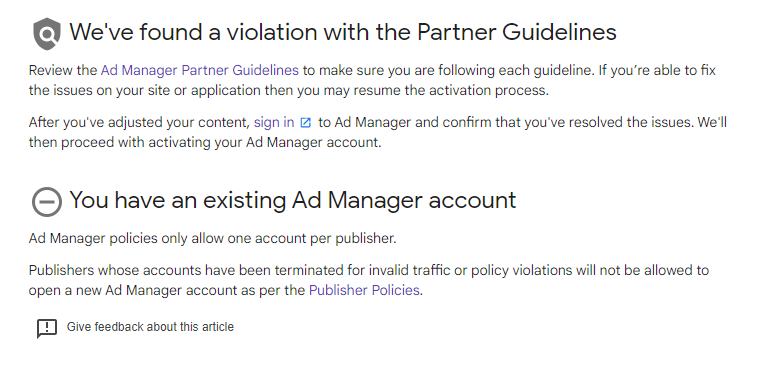Click the text 'to make sure you are following each guideline'
This screenshot has height=369, width=764.
(x=448, y=70)
